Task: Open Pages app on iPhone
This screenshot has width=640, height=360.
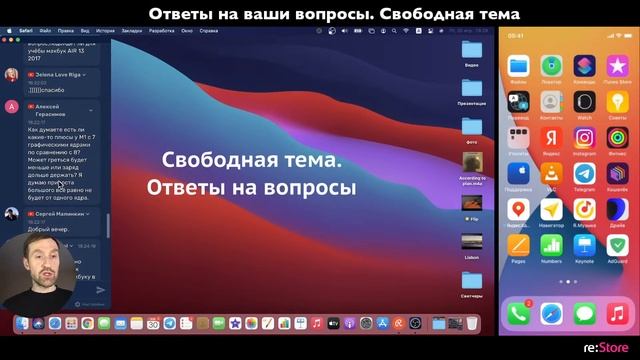Action: 518,245
